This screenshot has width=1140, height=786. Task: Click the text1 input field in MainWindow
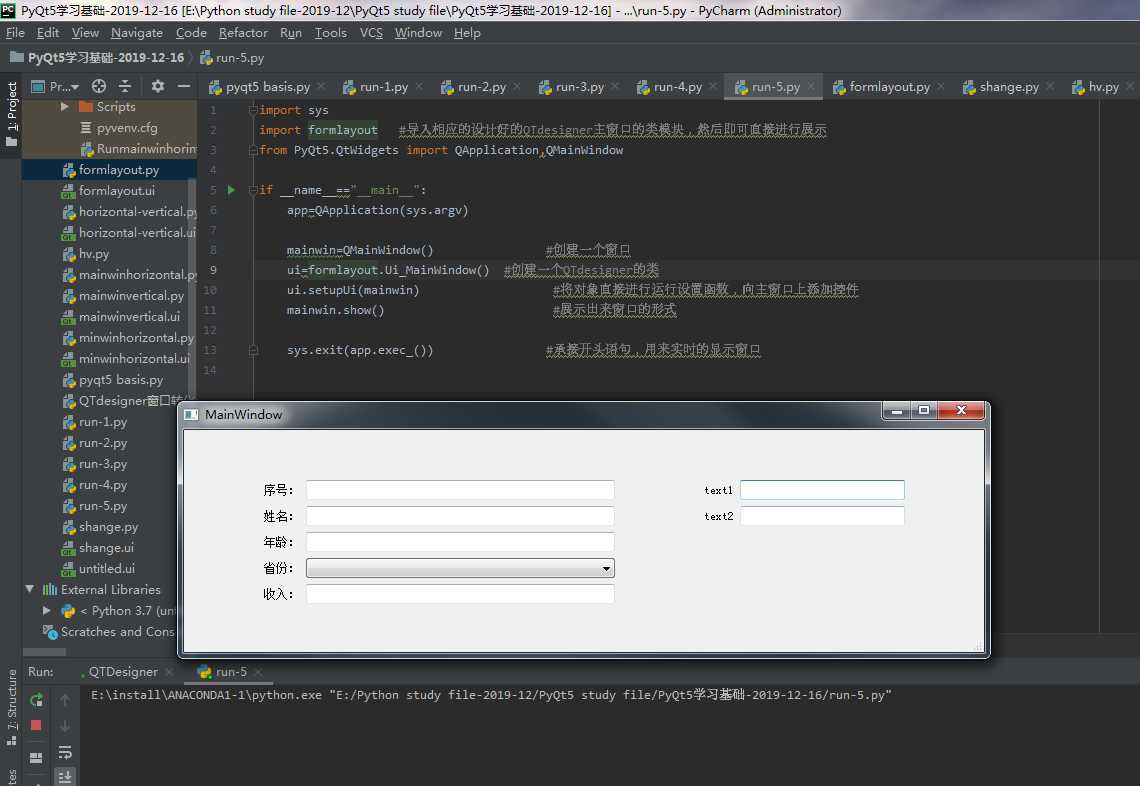[x=822, y=490]
